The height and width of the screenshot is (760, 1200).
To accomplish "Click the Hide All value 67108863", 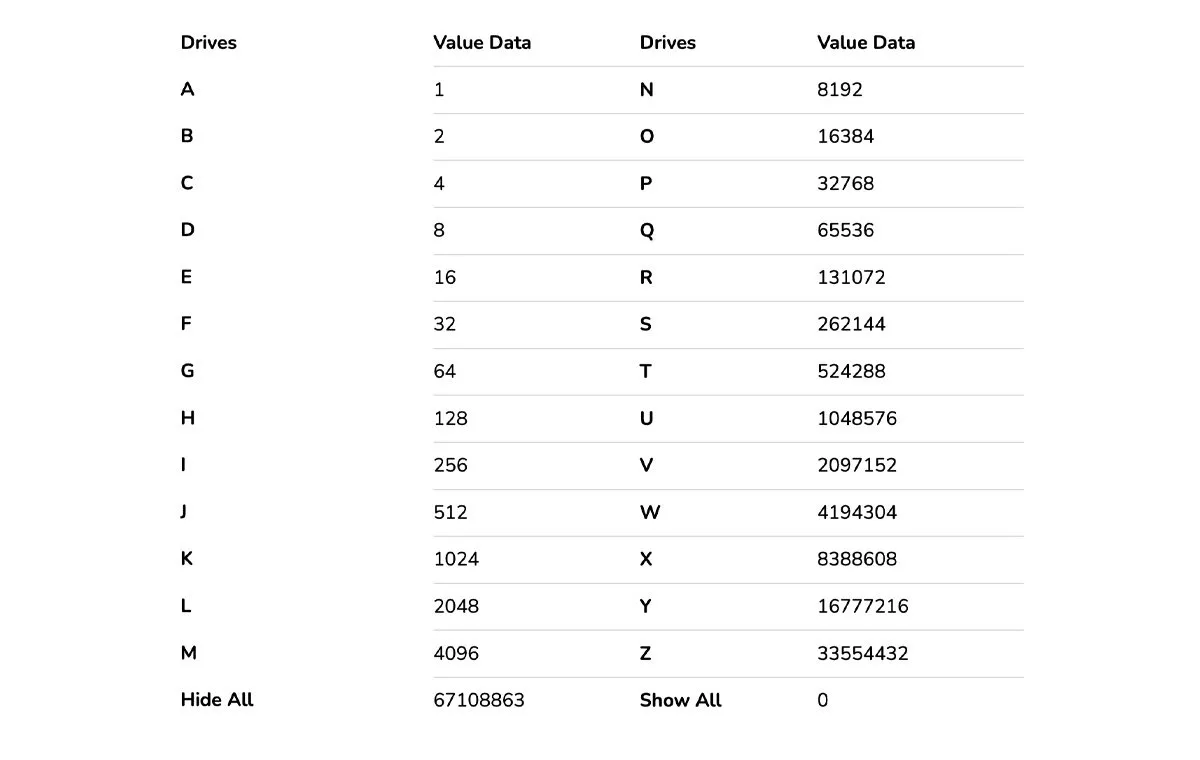I will (x=479, y=701).
